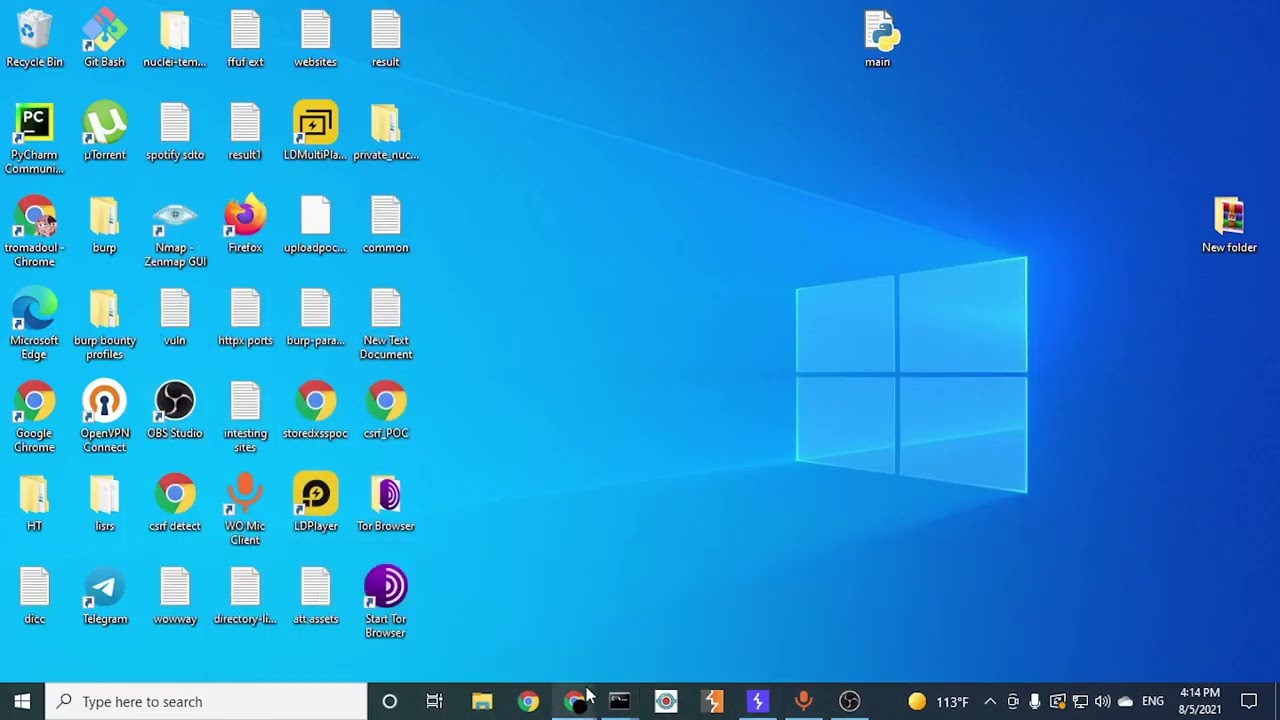1280x720 pixels.
Task: Open the Windows Start menu
Action: 22,701
